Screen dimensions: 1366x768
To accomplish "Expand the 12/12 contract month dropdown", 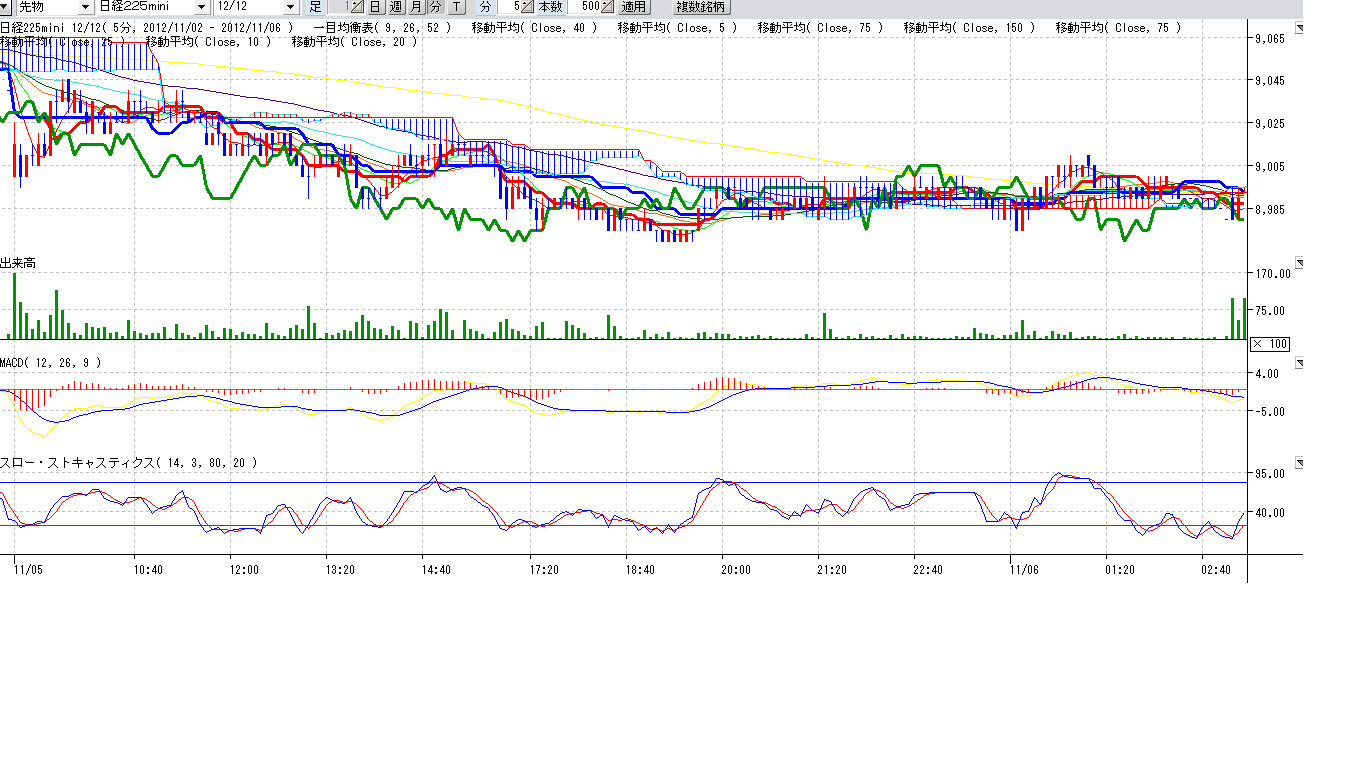I will 290,7.
